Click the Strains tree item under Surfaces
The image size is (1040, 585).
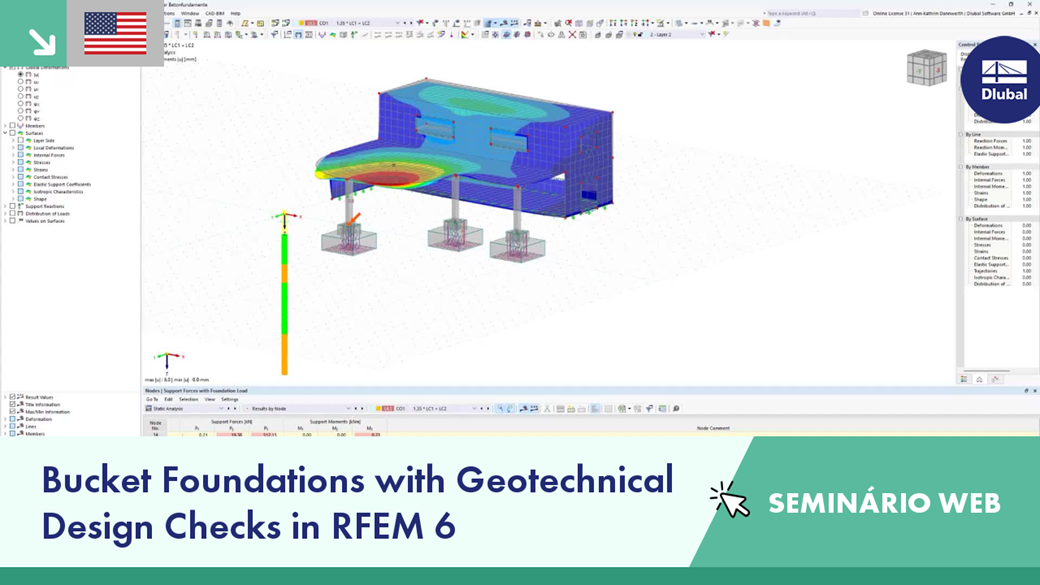pos(41,170)
